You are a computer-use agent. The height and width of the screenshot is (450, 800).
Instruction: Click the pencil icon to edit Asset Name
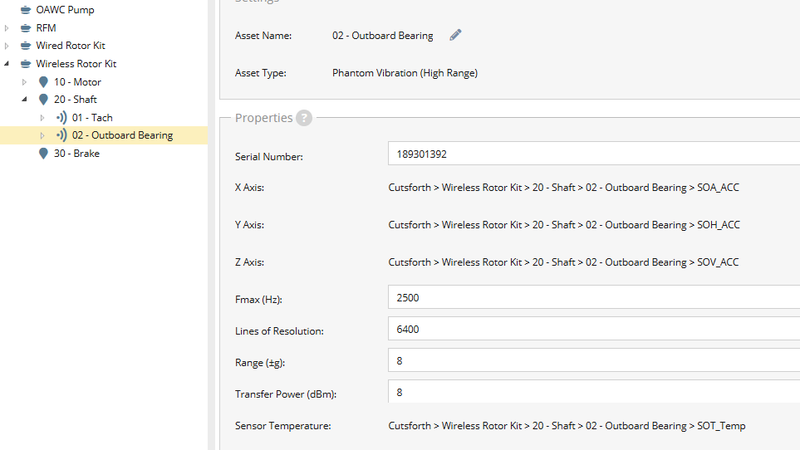point(456,35)
